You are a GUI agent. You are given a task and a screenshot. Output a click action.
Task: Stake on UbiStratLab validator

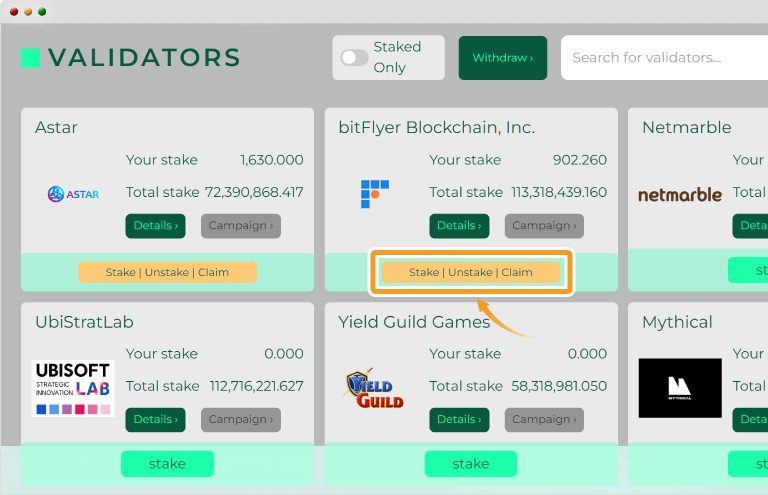[168, 464]
